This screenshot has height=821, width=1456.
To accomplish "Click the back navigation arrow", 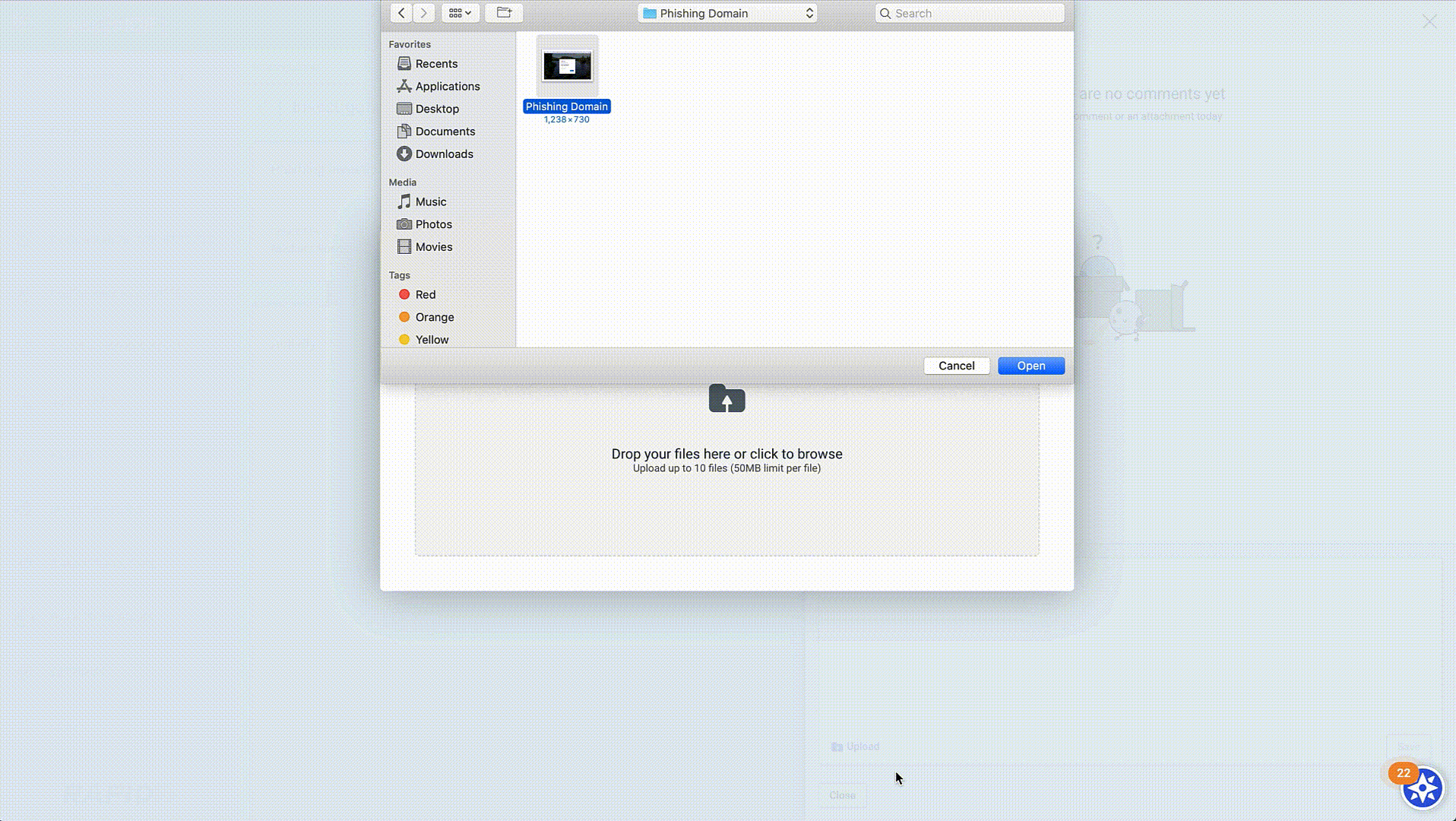I will pos(401,13).
